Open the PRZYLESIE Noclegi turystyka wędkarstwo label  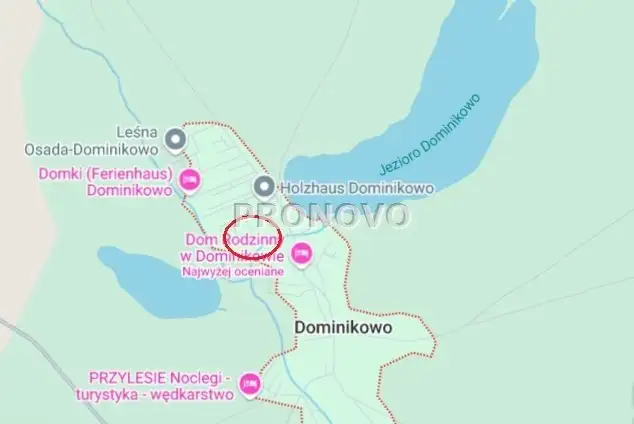(155, 386)
